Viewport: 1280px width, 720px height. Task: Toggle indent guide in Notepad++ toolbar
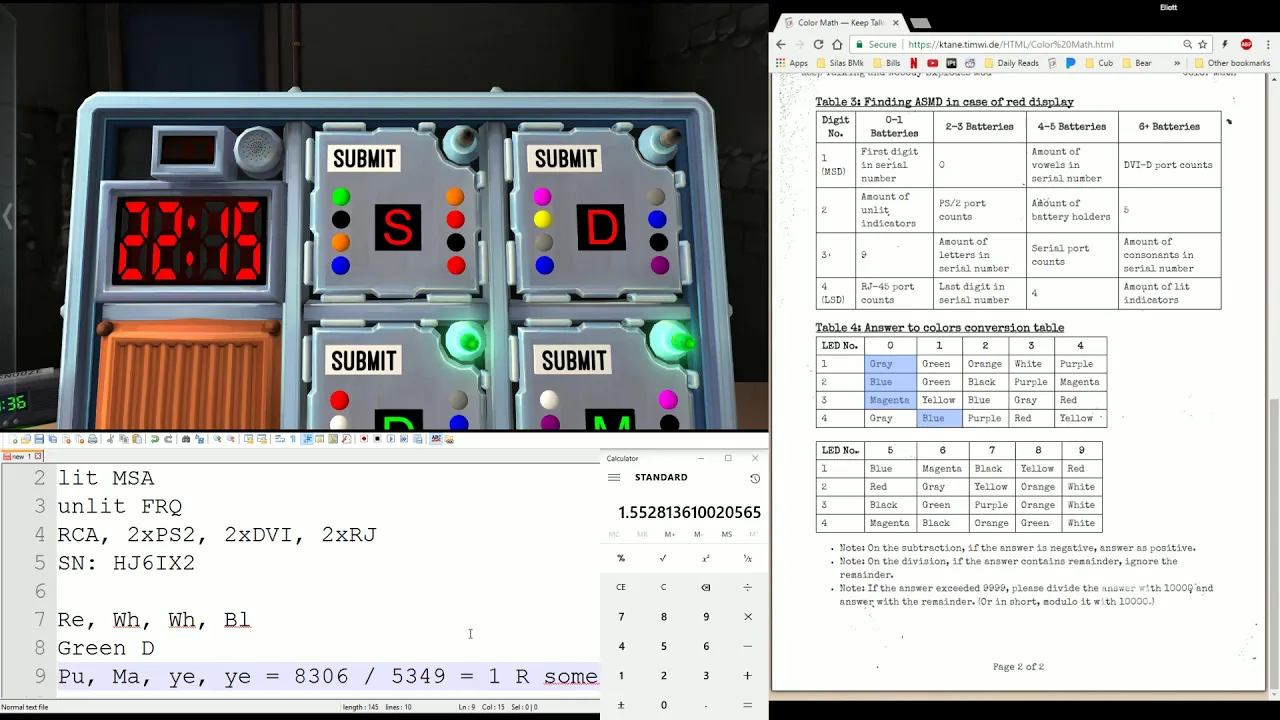307,439
